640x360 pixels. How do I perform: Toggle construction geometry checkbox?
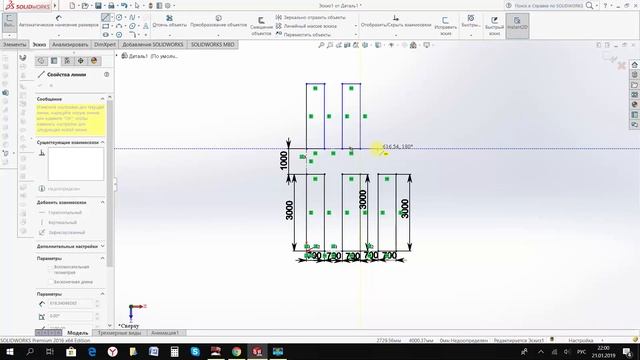coord(51,267)
